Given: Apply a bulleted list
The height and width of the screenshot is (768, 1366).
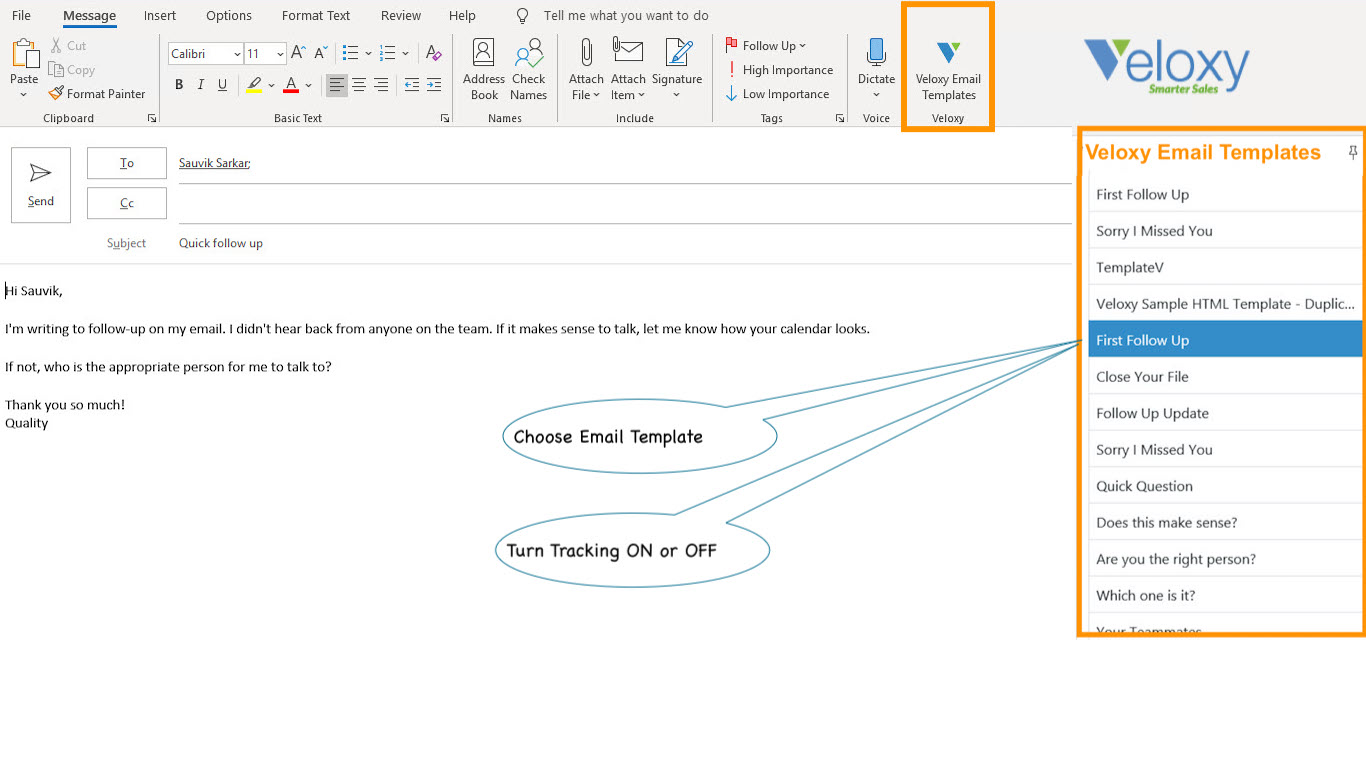Looking at the screenshot, I should 350,54.
